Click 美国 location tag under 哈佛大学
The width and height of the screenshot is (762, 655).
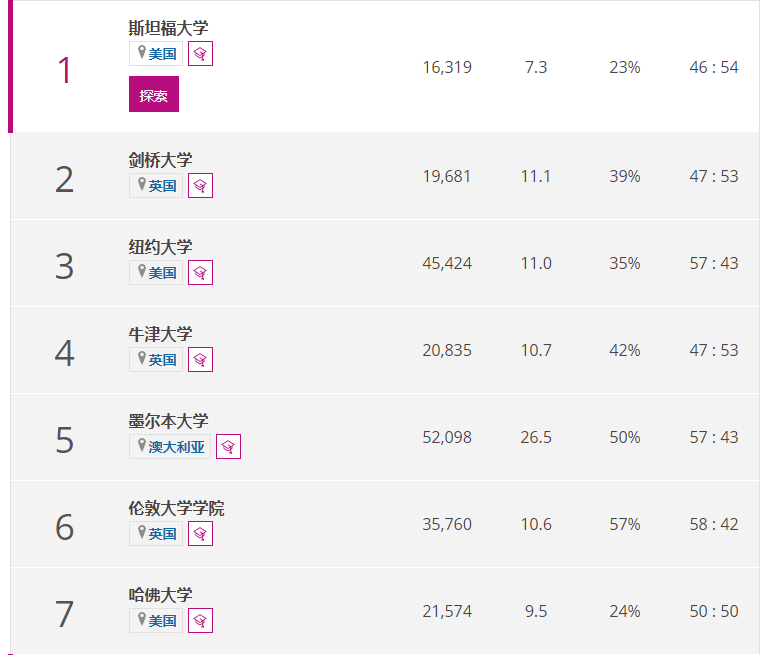(156, 621)
